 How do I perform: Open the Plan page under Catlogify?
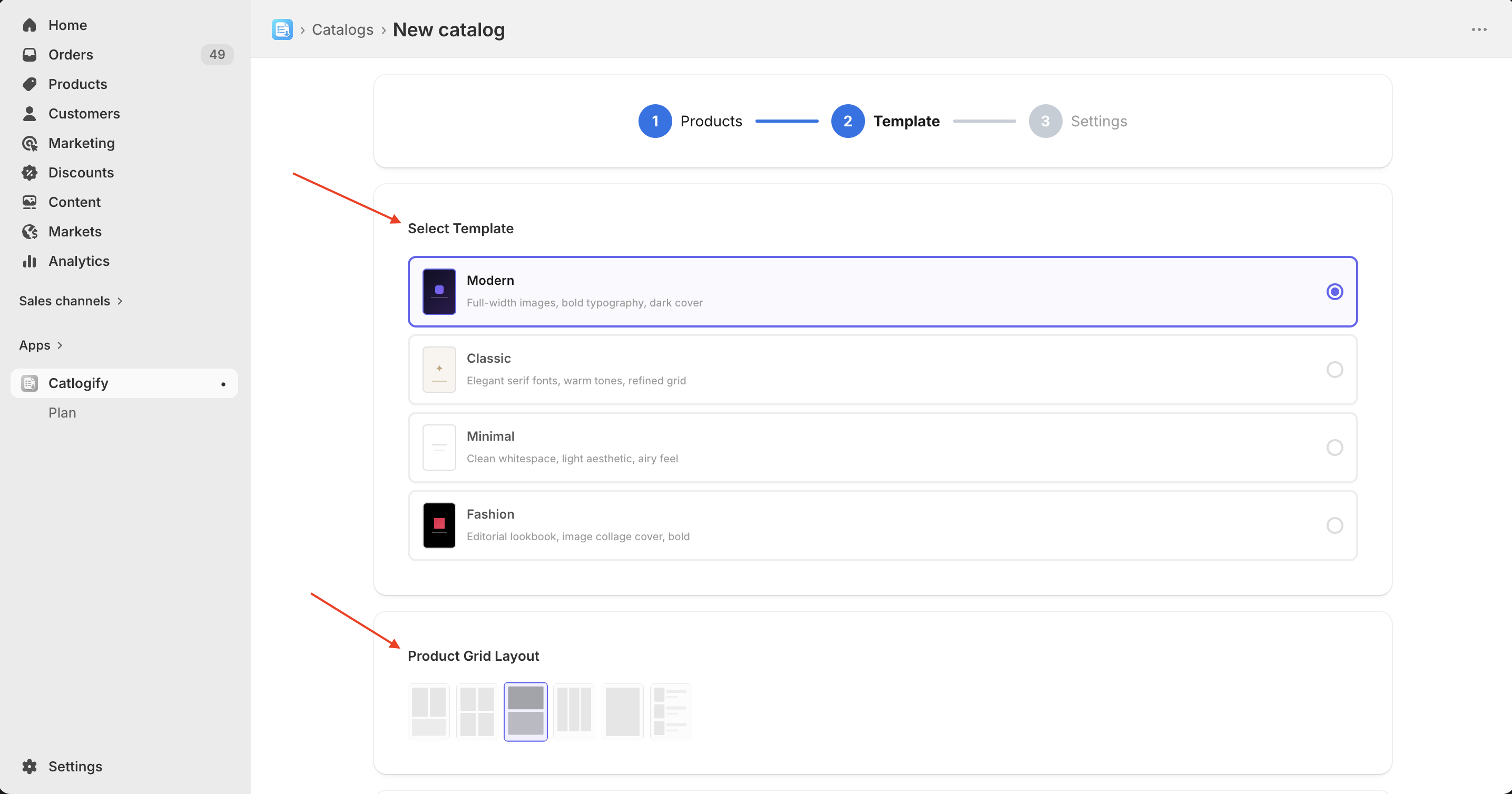point(62,413)
